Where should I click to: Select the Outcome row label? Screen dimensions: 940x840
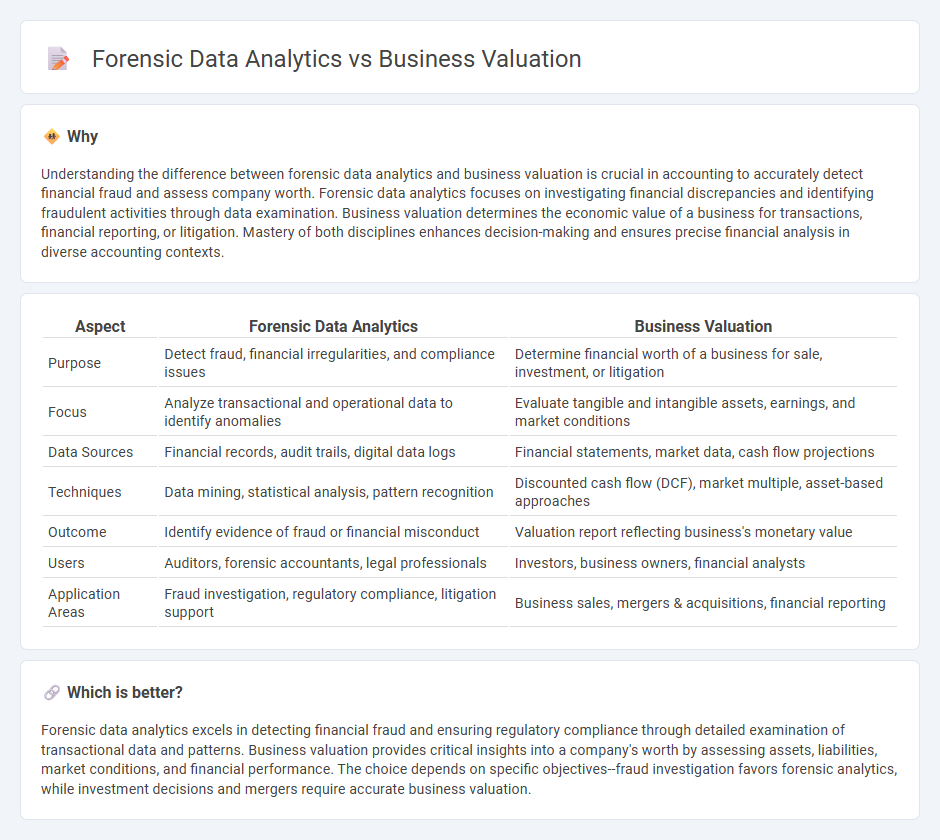(77, 532)
